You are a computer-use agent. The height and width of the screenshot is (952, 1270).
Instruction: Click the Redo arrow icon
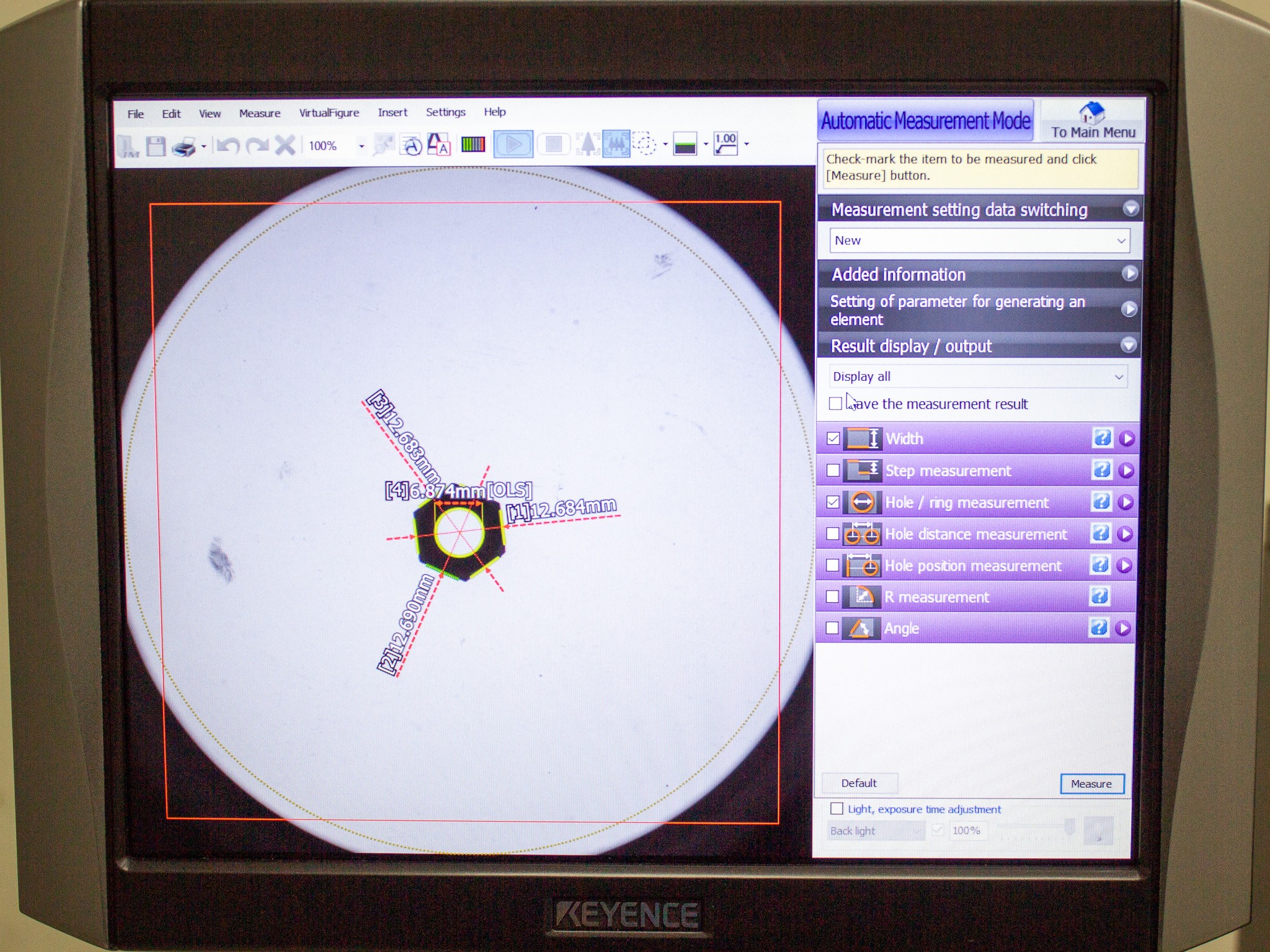click(257, 146)
